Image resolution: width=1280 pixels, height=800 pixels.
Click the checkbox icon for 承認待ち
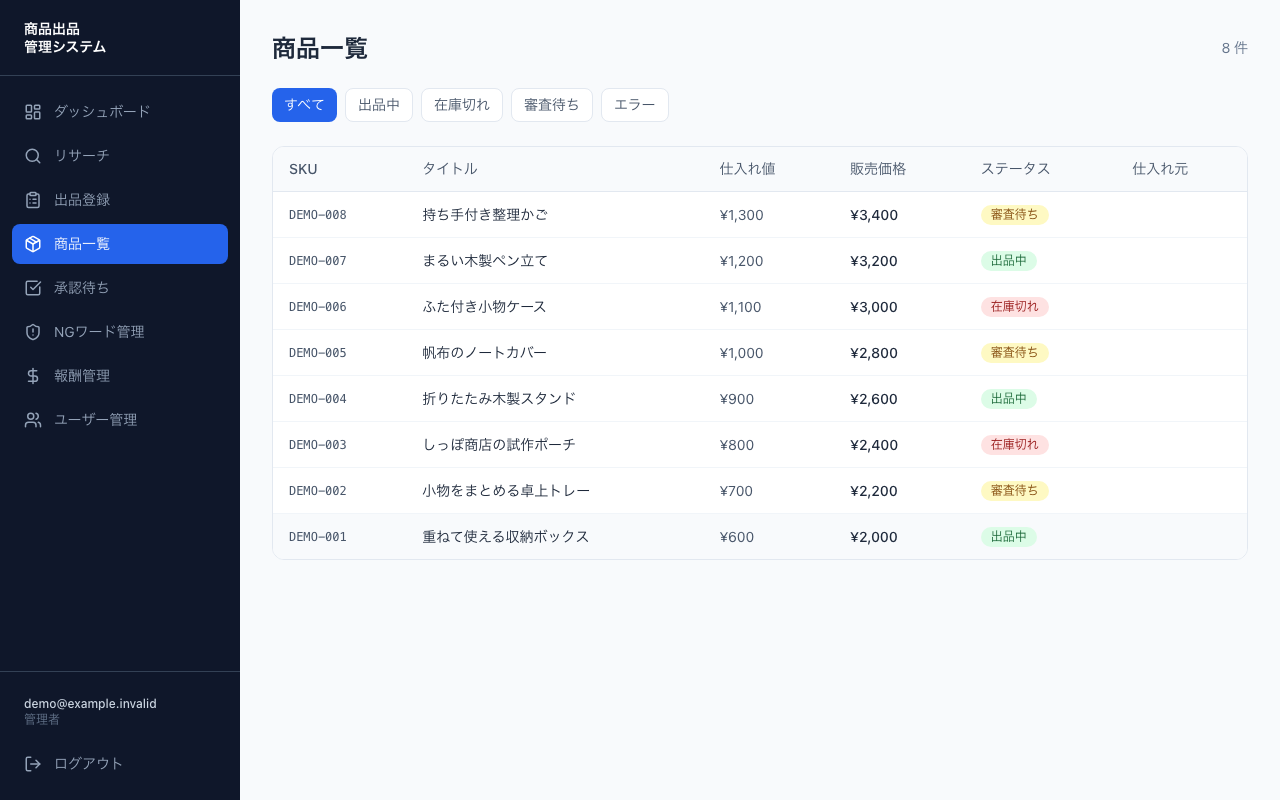pos(33,288)
